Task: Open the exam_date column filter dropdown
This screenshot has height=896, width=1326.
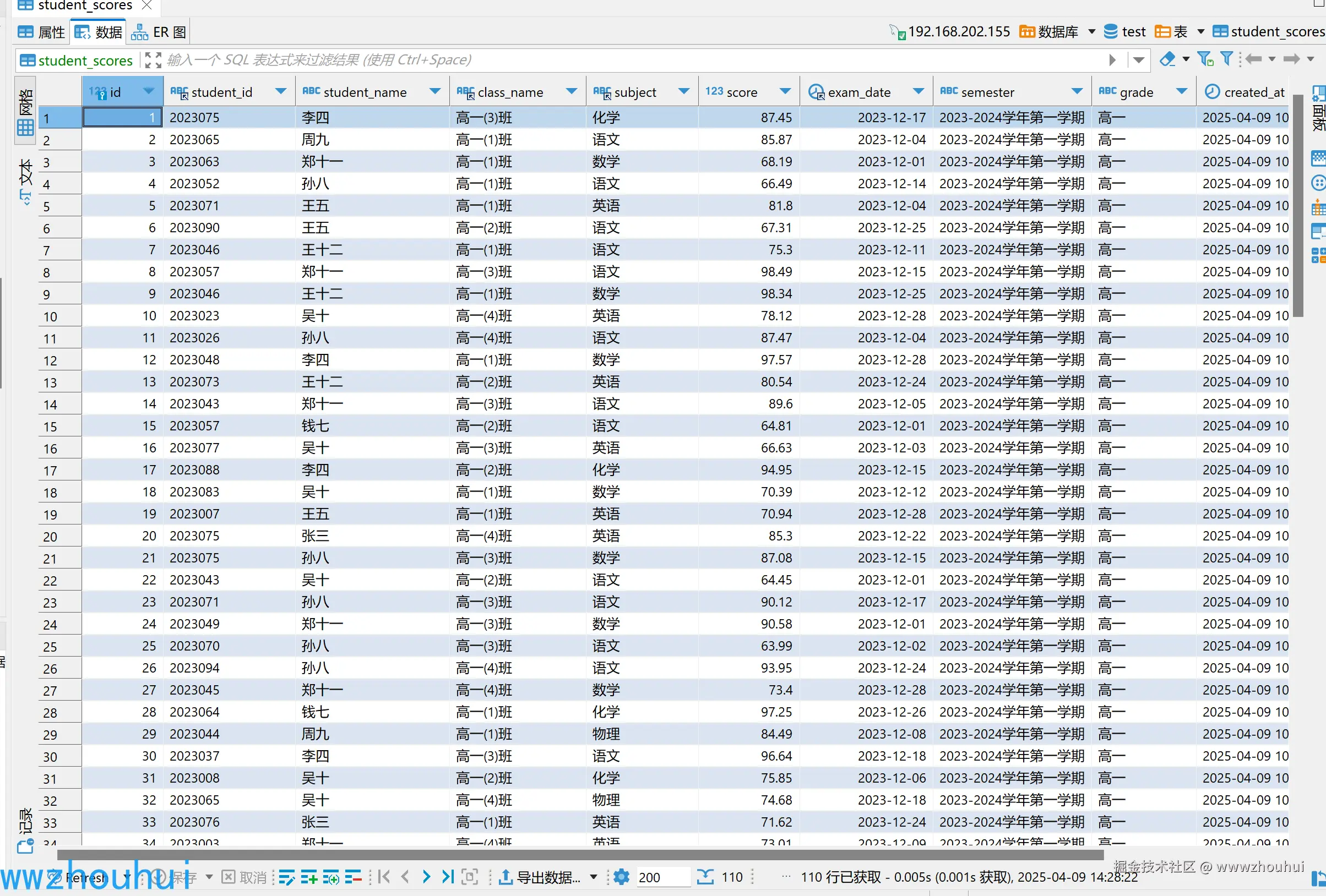Action: point(918,92)
